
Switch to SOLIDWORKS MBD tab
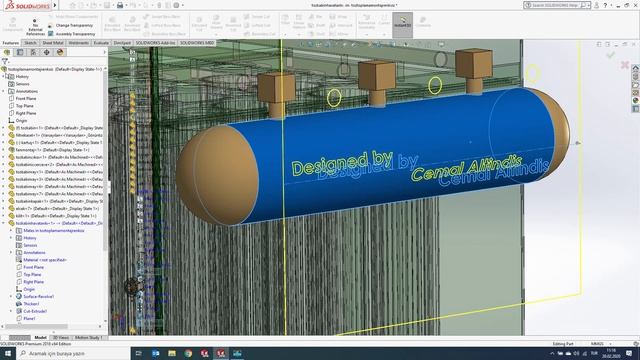(197, 42)
